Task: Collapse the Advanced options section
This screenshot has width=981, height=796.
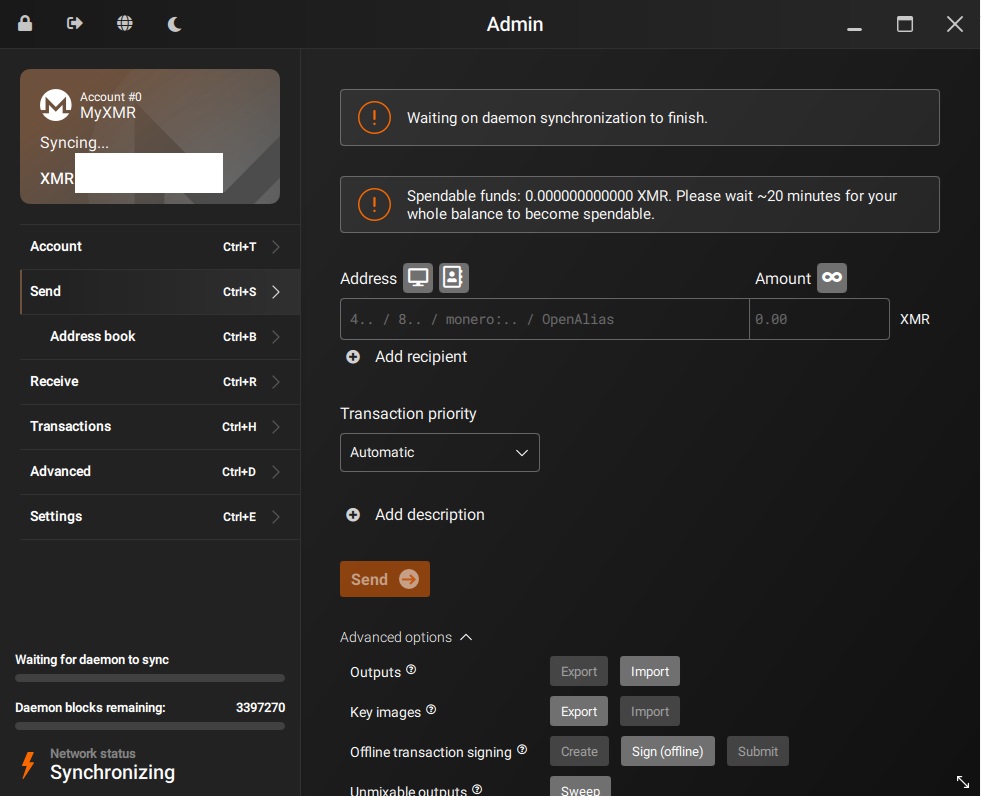Action: [466, 637]
